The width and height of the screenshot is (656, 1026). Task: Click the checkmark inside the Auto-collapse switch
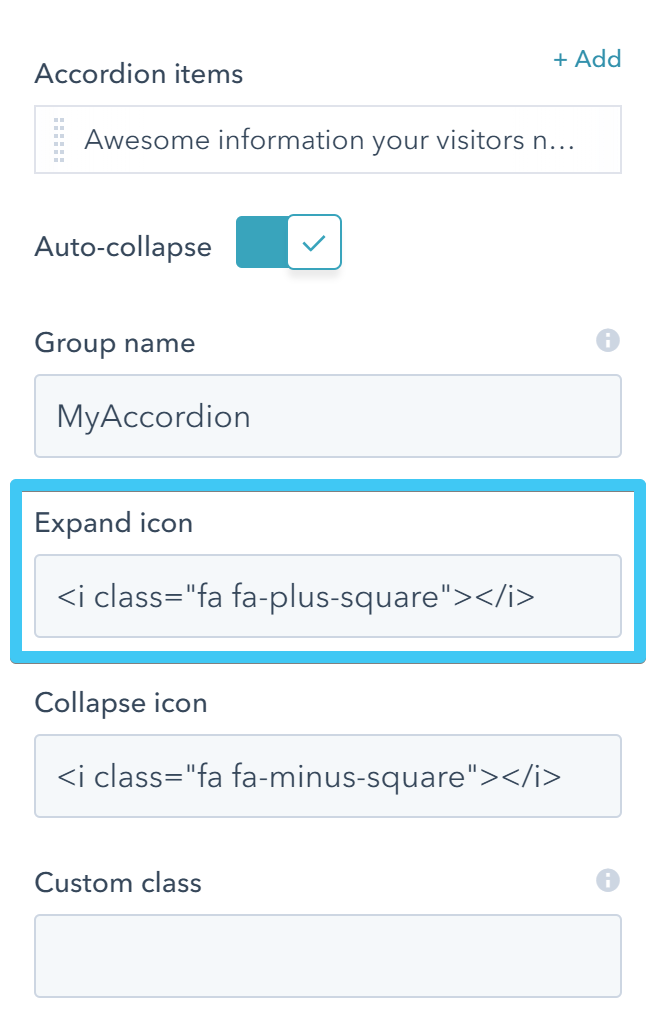pyautogui.click(x=316, y=241)
